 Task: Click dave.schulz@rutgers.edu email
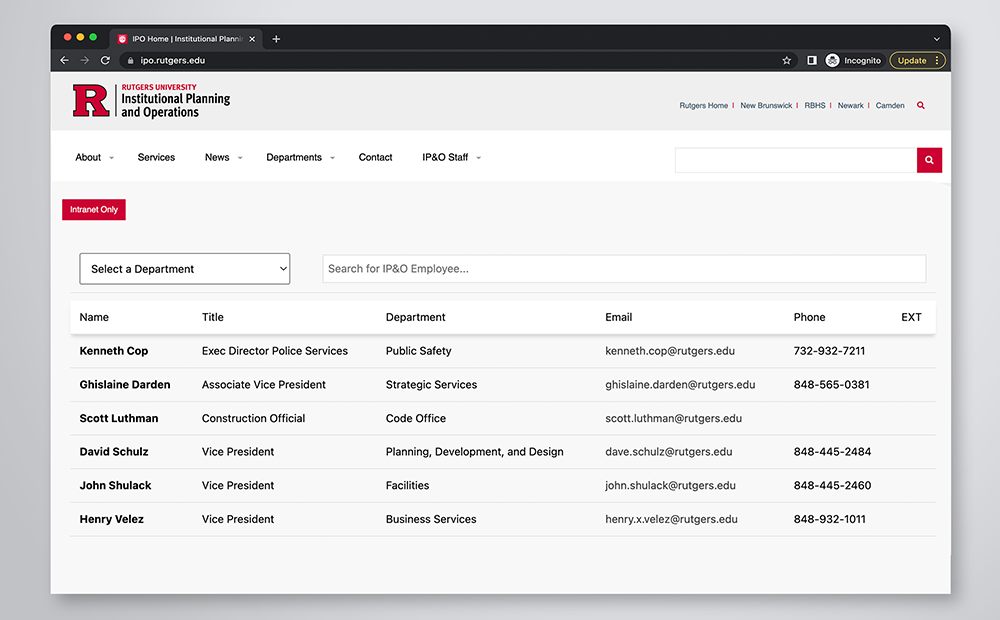click(x=668, y=452)
